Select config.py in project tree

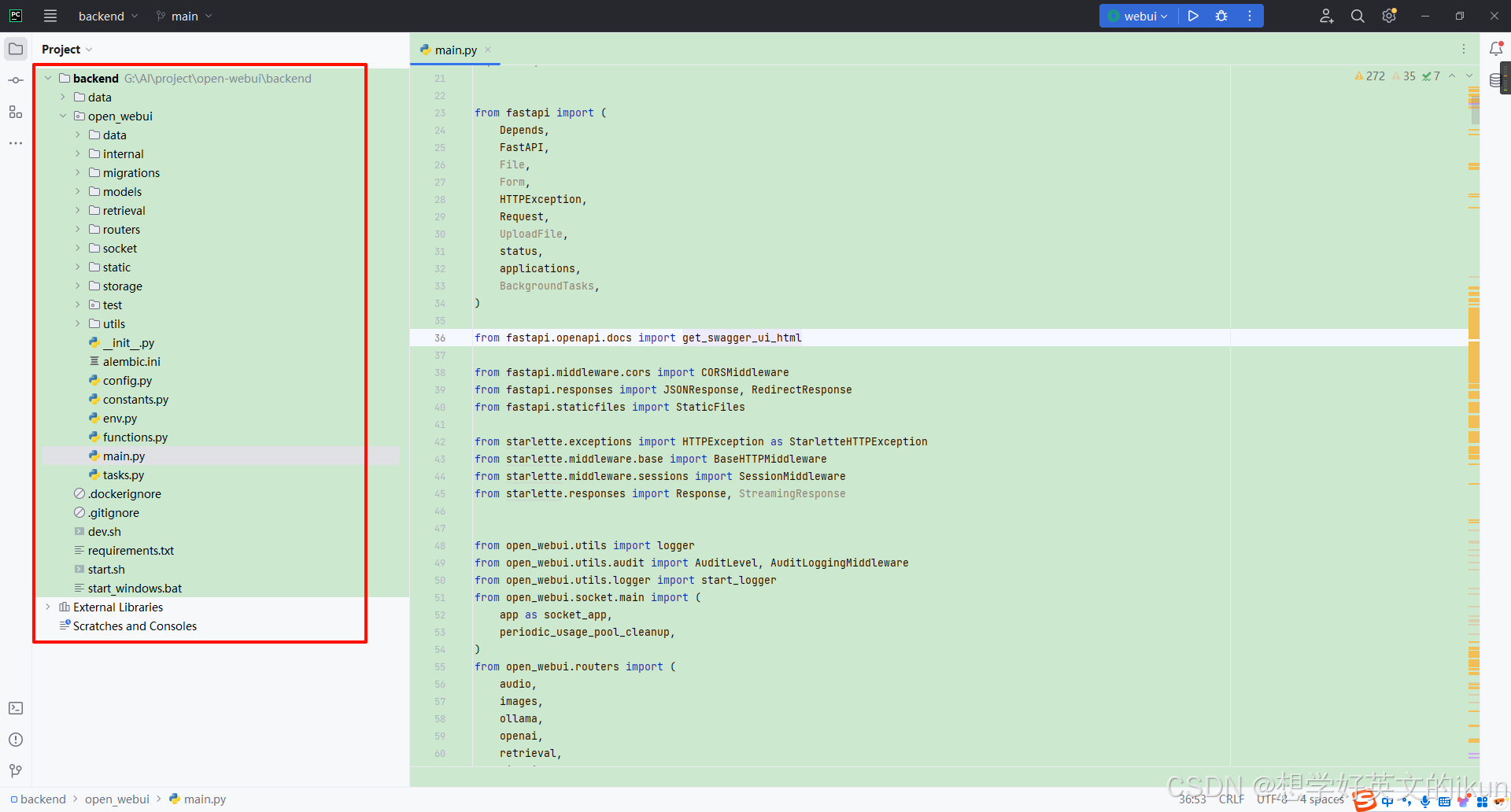[x=127, y=381]
